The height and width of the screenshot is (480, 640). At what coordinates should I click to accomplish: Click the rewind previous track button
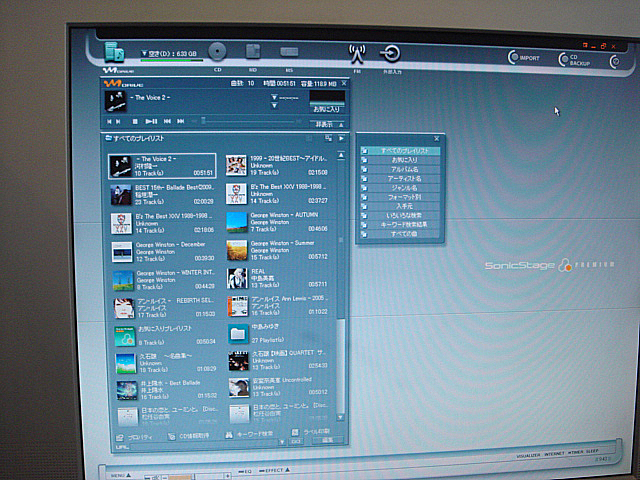tap(167, 121)
